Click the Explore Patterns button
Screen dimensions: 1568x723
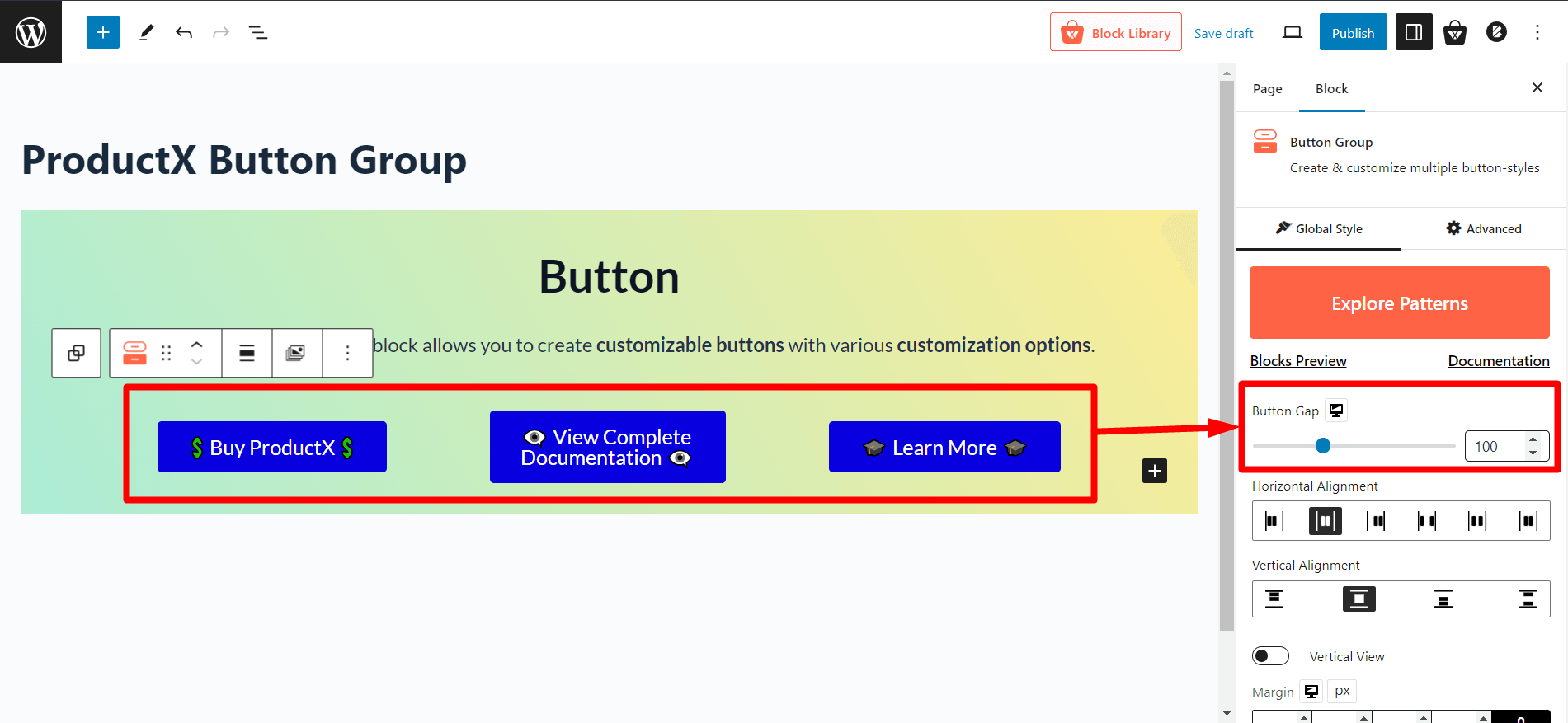coord(1399,303)
